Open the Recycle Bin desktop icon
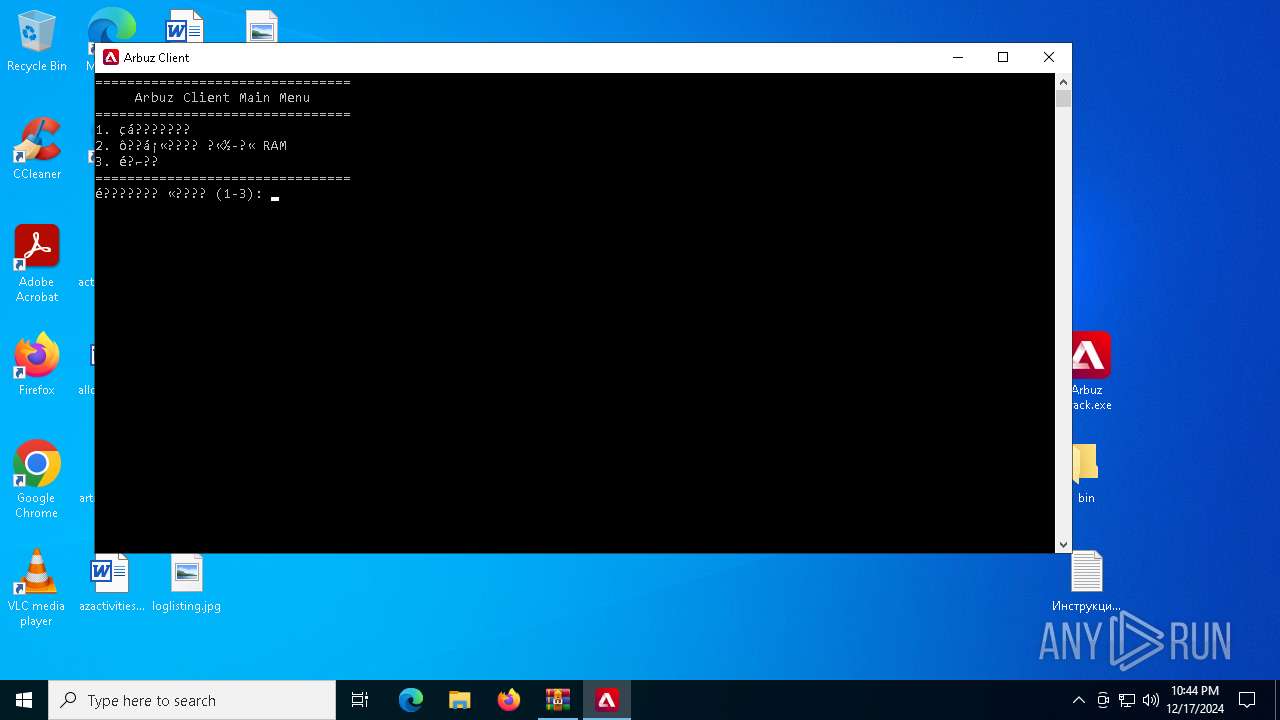Viewport: 1280px width, 720px height. click(37, 42)
